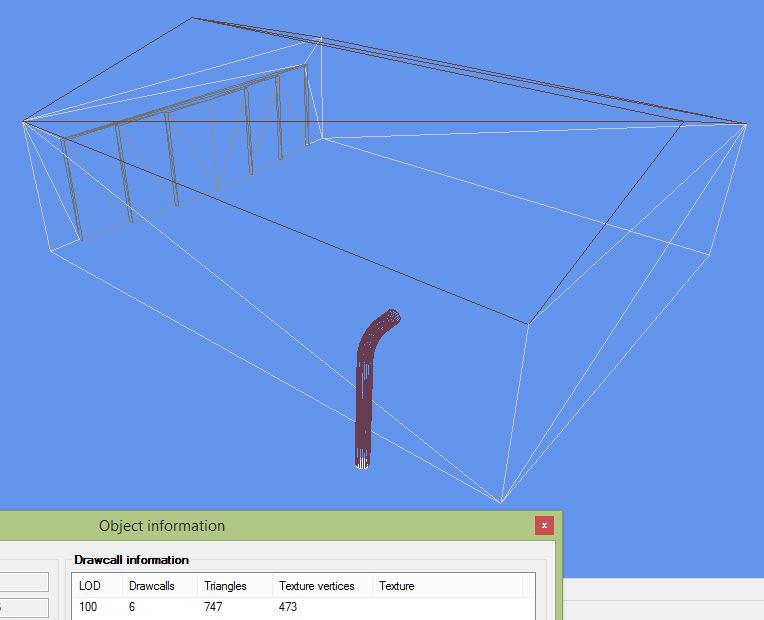Click the upper partially visible left field

click(24, 582)
